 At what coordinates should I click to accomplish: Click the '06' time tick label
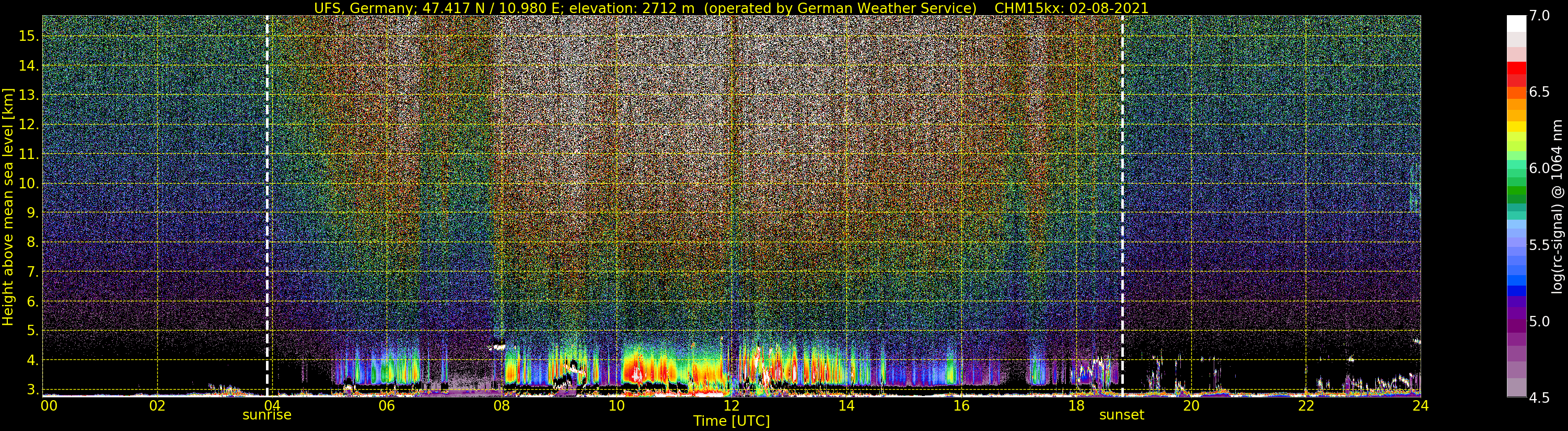point(387,405)
